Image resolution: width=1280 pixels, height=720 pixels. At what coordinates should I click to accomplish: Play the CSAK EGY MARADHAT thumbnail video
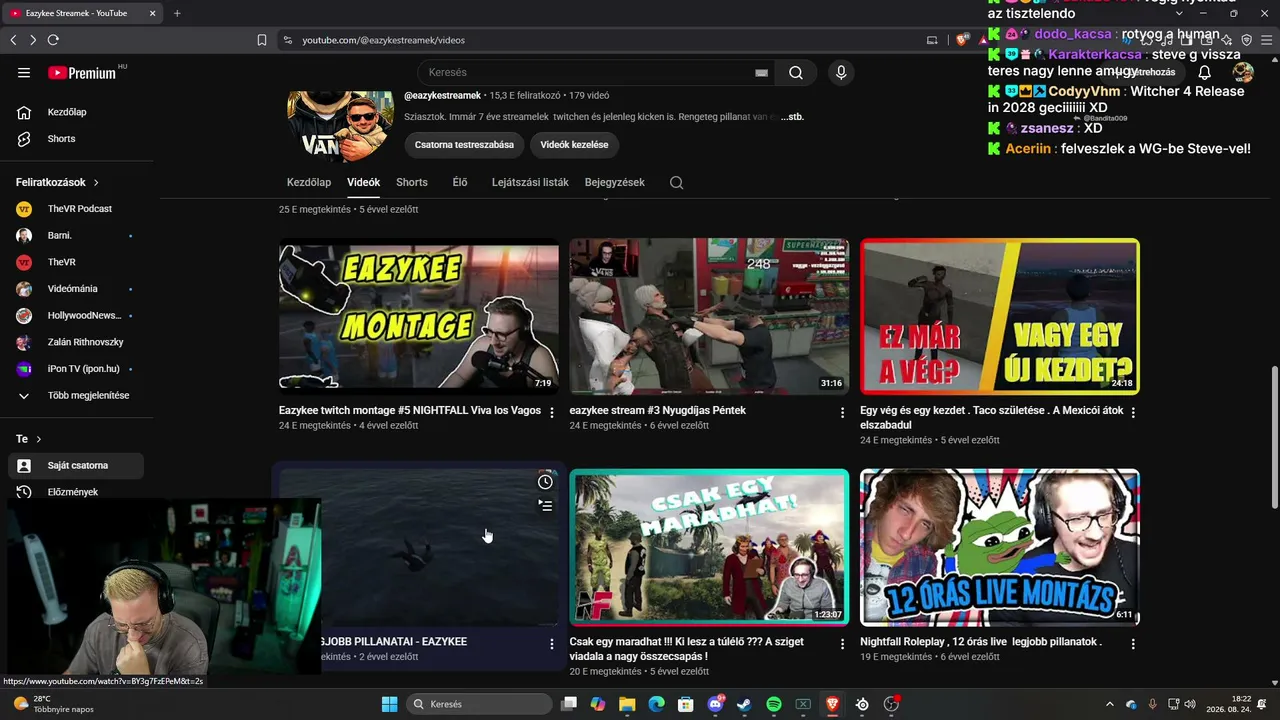(x=709, y=547)
